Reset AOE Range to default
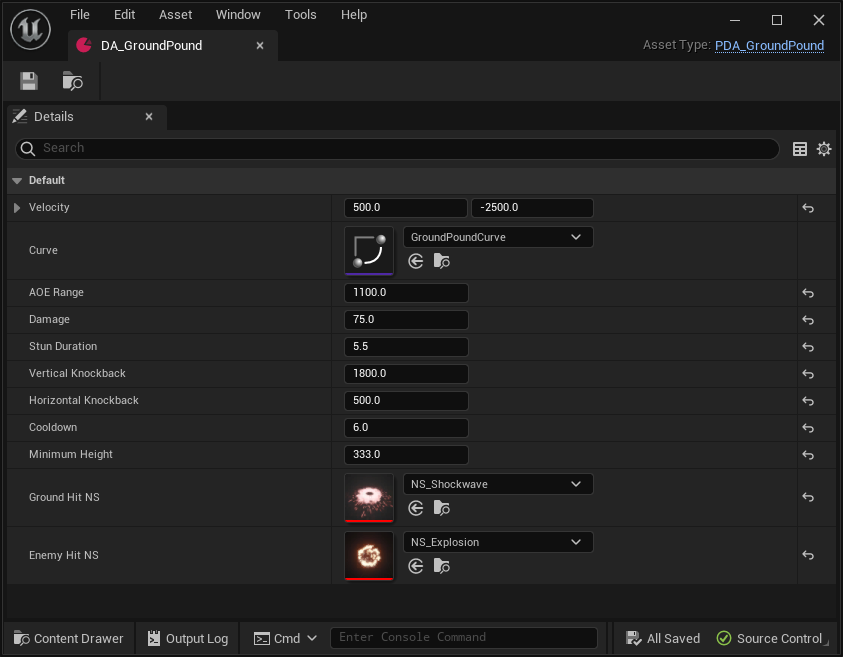 (808, 293)
